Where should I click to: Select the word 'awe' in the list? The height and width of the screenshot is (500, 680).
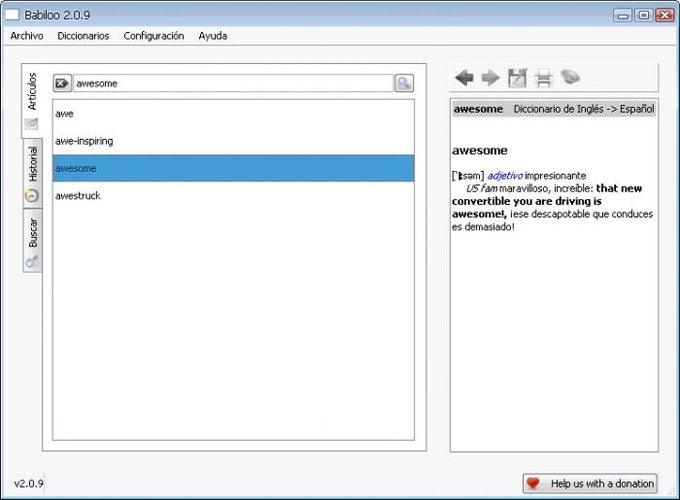click(233, 114)
